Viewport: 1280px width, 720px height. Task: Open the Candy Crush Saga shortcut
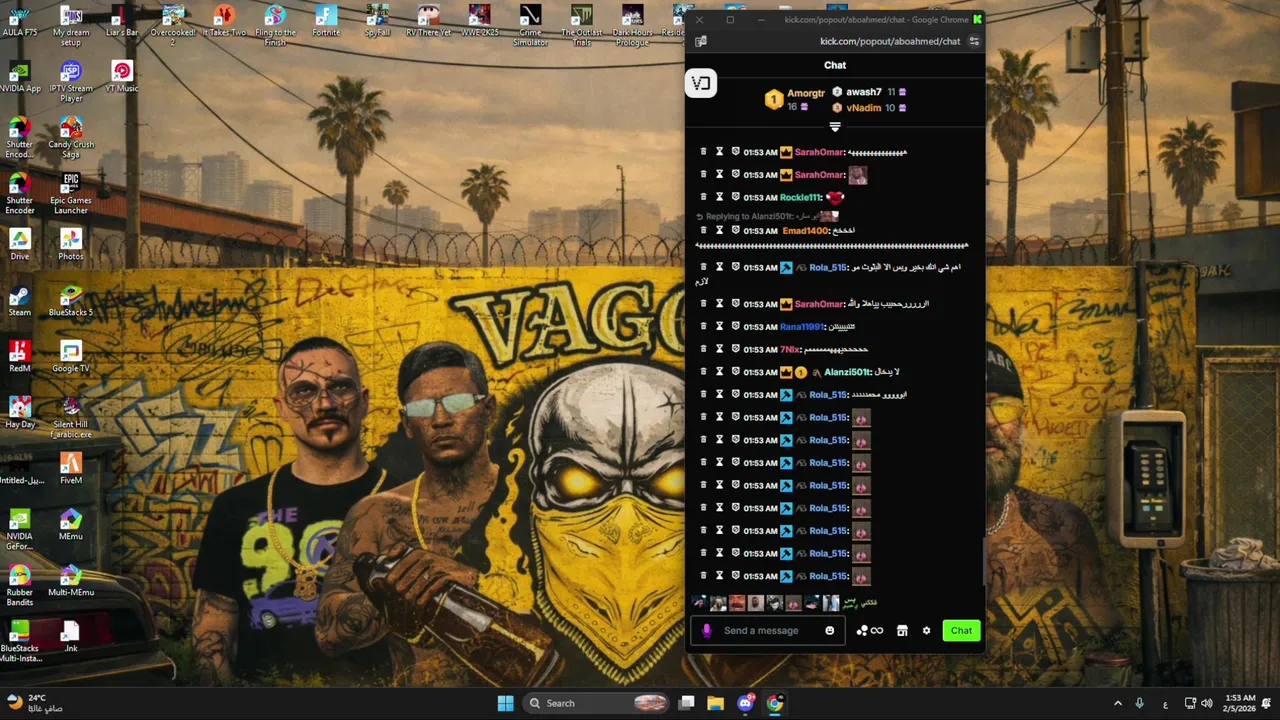70,138
